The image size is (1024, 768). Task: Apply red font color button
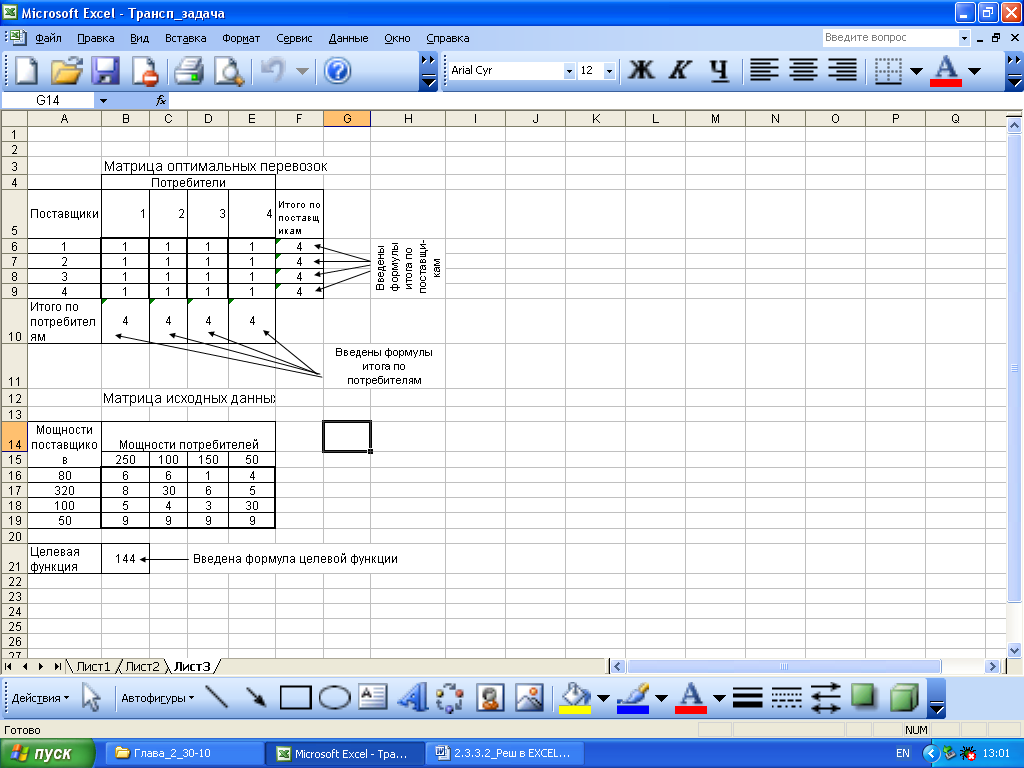coord(946,71)
